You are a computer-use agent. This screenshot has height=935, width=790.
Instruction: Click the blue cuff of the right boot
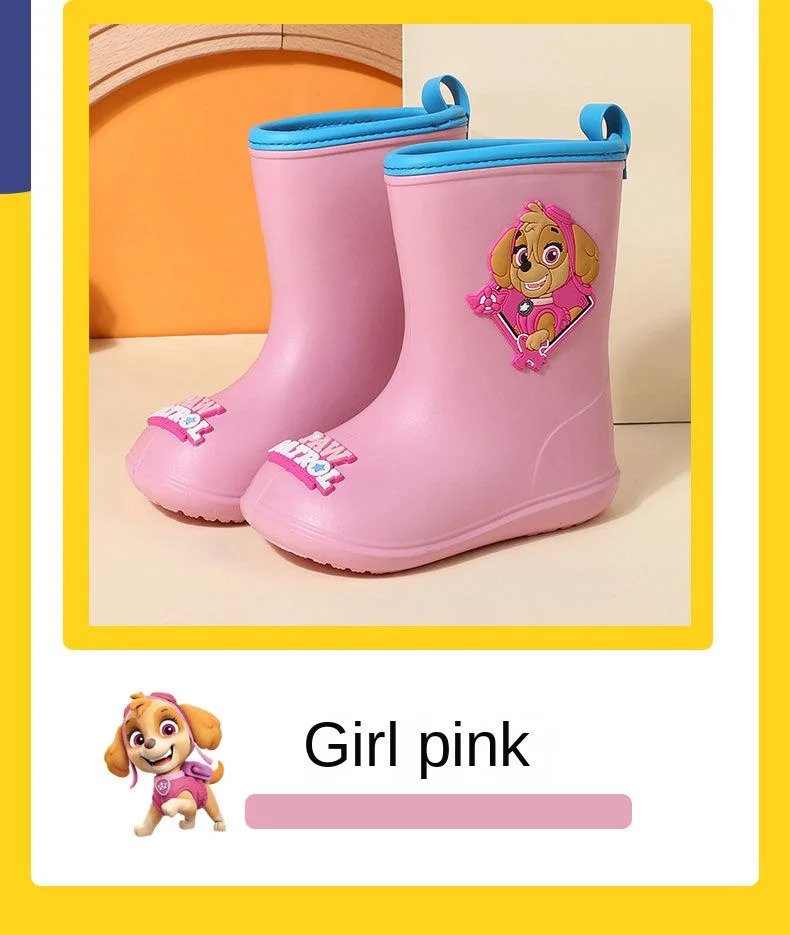point(504,157)
